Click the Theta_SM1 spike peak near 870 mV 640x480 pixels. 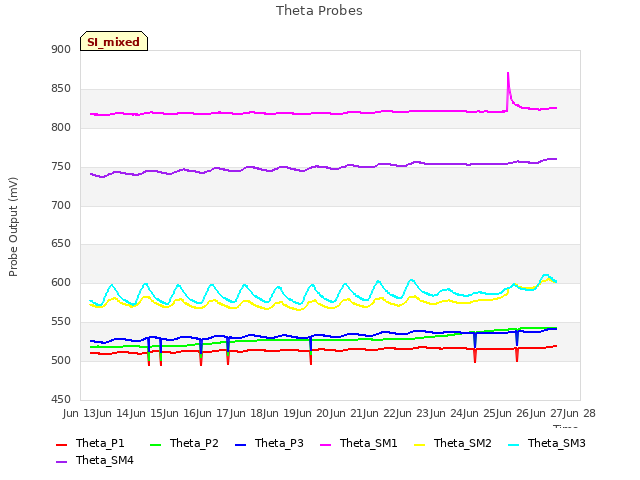tap(508, 73)
